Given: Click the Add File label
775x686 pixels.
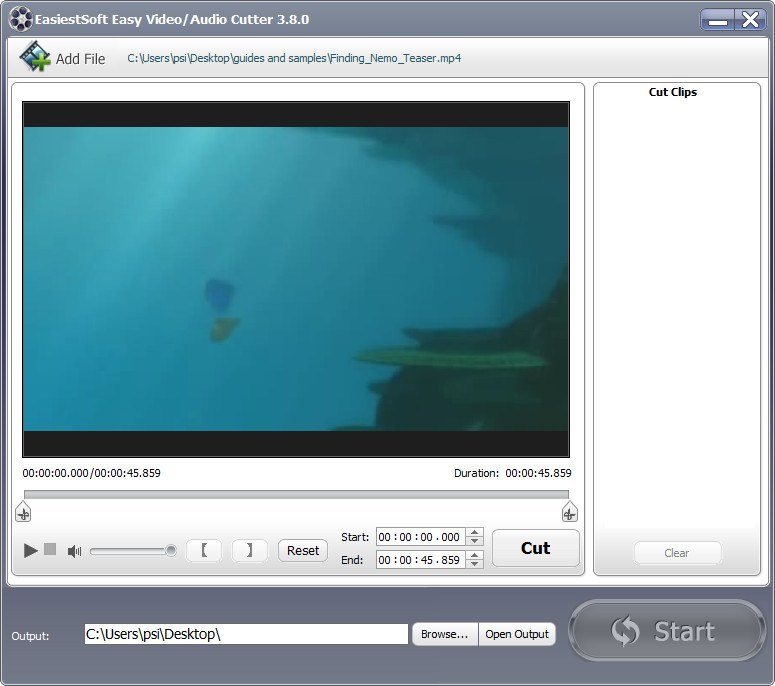Looking at the screenshot, I should pos(81,59).
